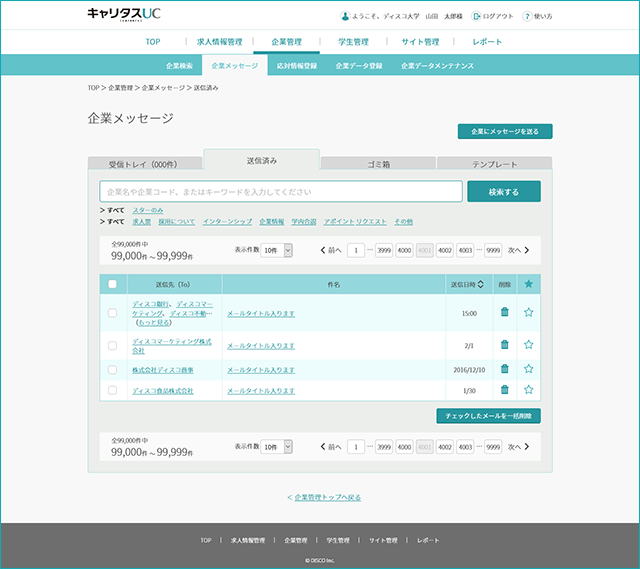Click the 検索する search button
The height and width of the screenshot is (569, 640).
click(x=504, y=191)
